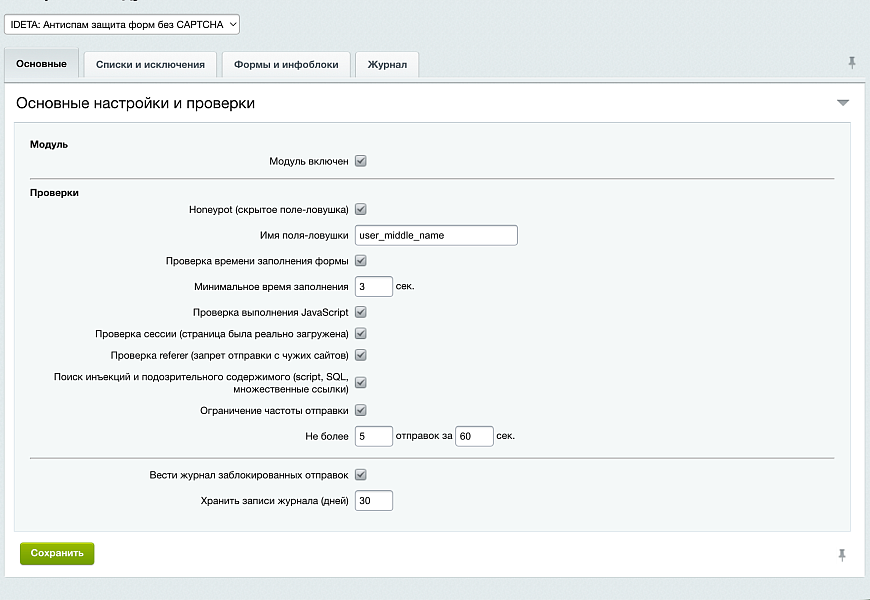Toggle Проверка сессии checkbox
Screen dimensions: 870x600
click(x=361, y=334)
